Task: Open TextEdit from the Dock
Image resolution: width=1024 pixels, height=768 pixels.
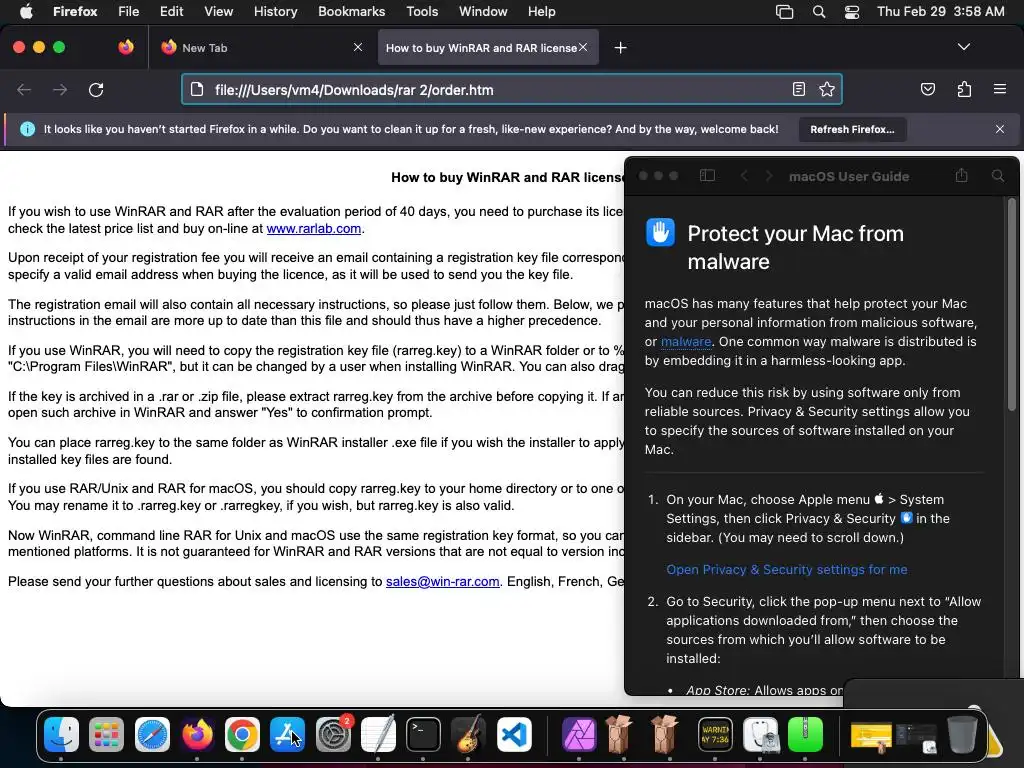Action: (x=378, y=735)
